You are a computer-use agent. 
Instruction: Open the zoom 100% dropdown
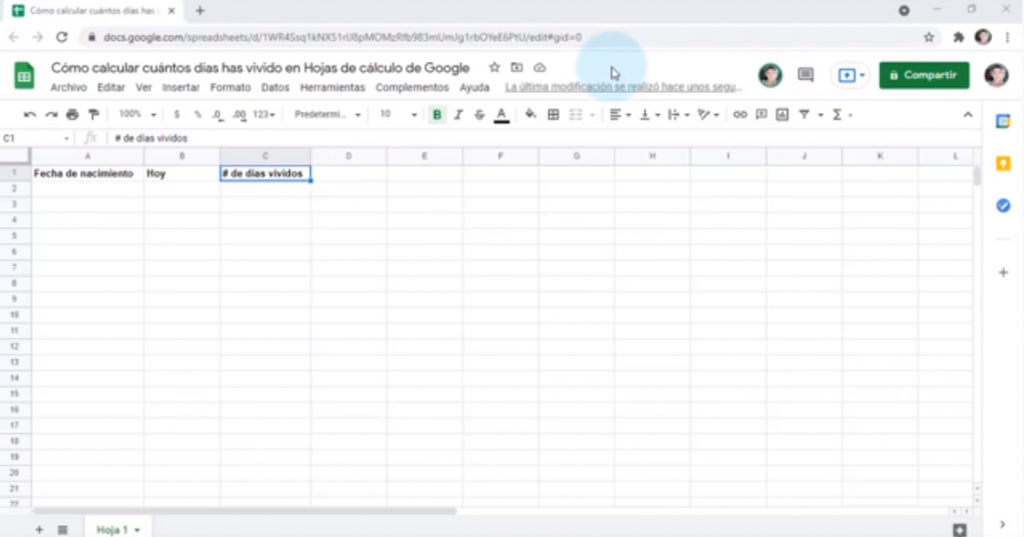[137, 115]
